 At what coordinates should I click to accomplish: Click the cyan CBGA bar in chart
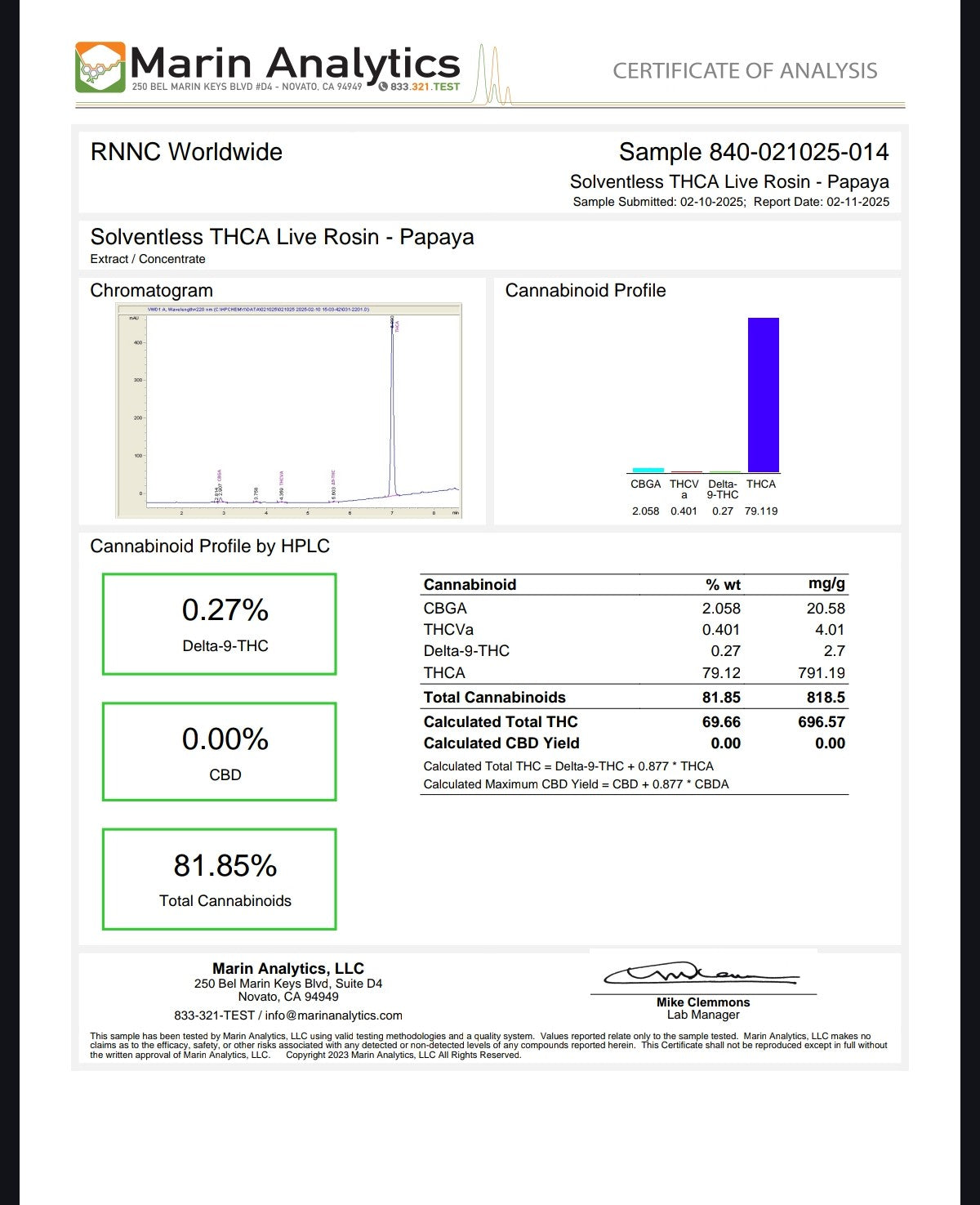(648, 470)
